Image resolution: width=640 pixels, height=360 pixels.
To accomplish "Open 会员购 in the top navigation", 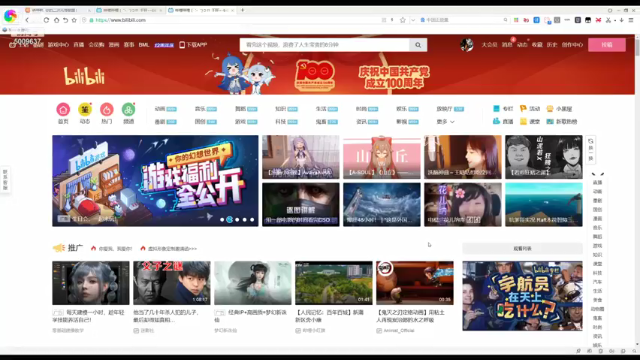I will pos(96,45).
